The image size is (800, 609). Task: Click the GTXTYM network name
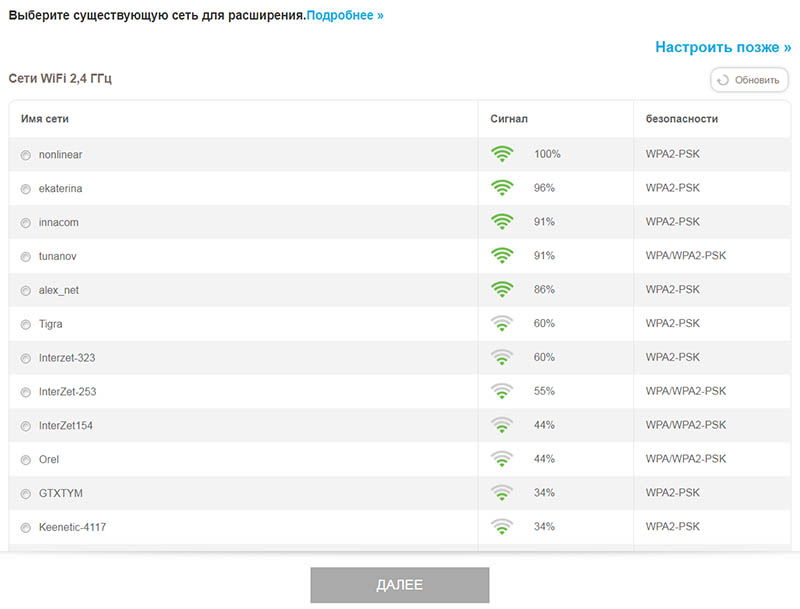tap(61, 493)
